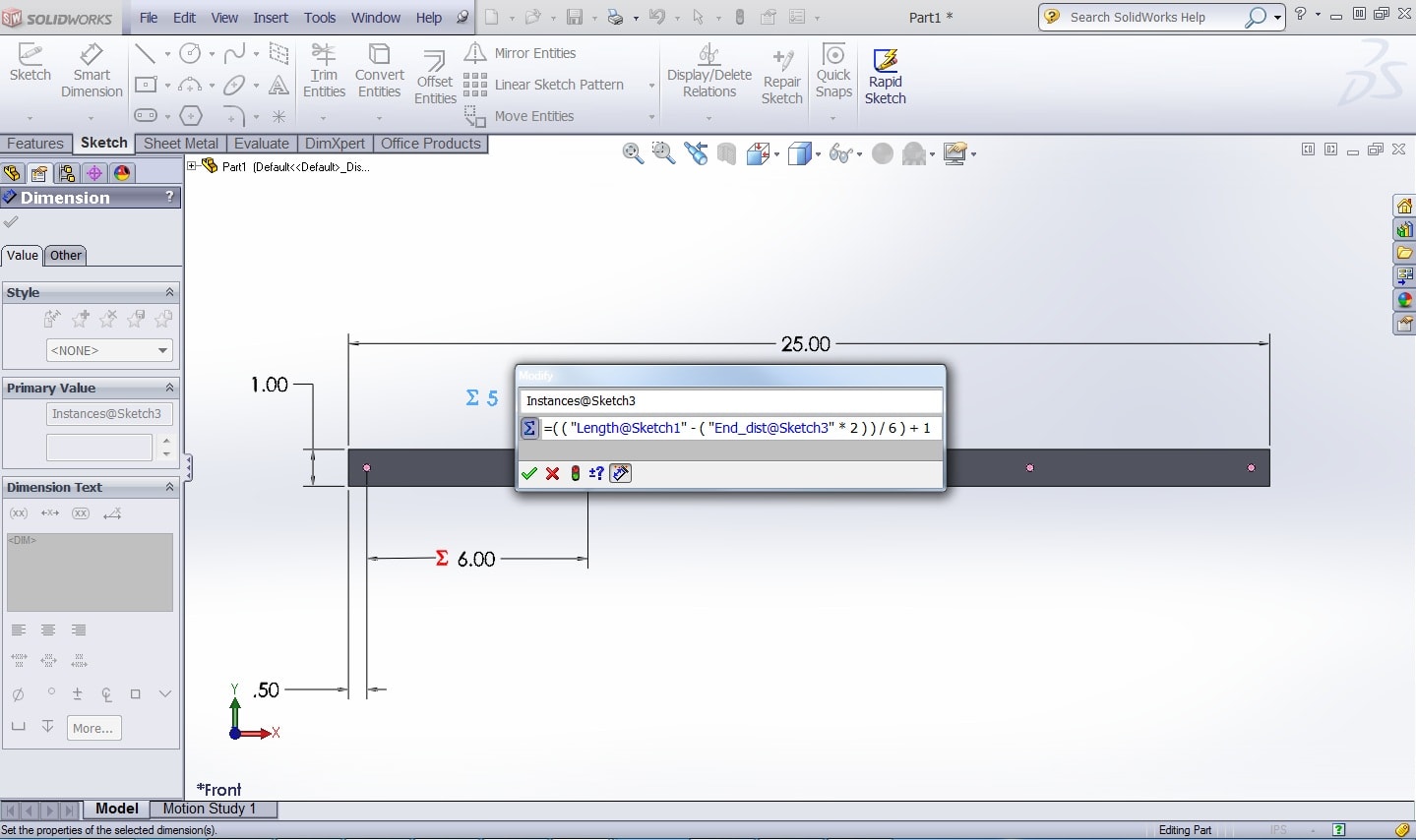
Task: Open the ConfigurationManager tab icon
Action: click(67, 174)
